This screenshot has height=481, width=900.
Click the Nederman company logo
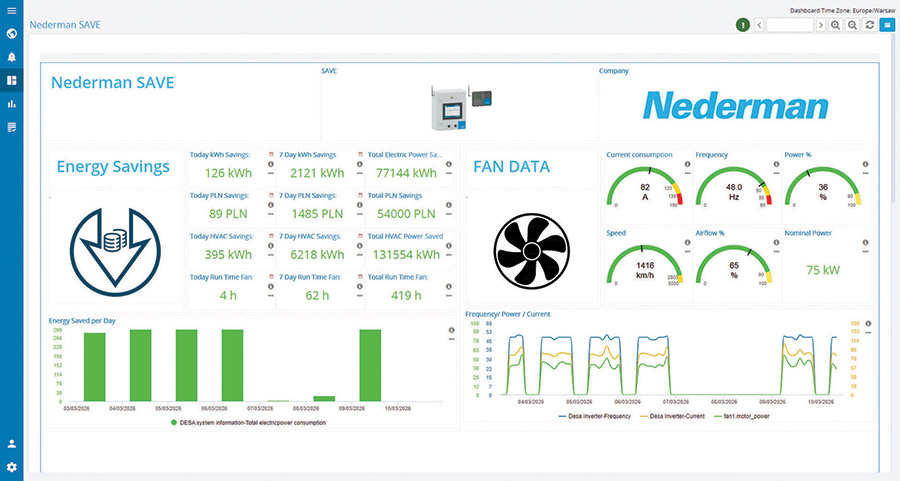coord(735,106)
